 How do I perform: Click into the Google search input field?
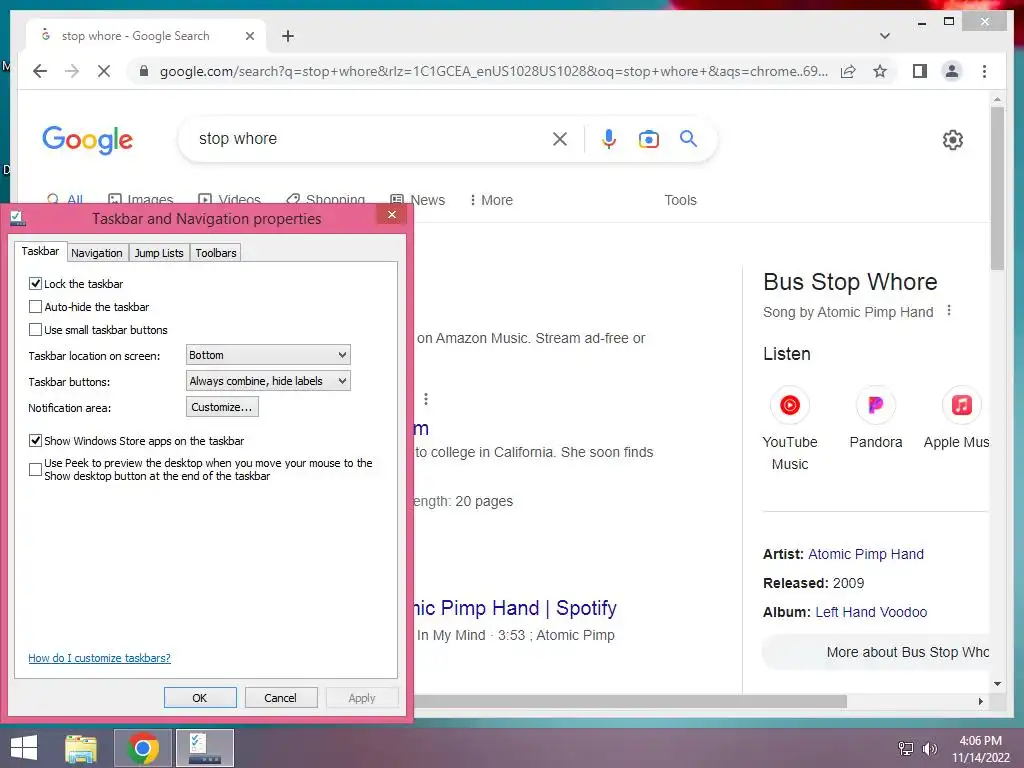(x=370, y=138)
